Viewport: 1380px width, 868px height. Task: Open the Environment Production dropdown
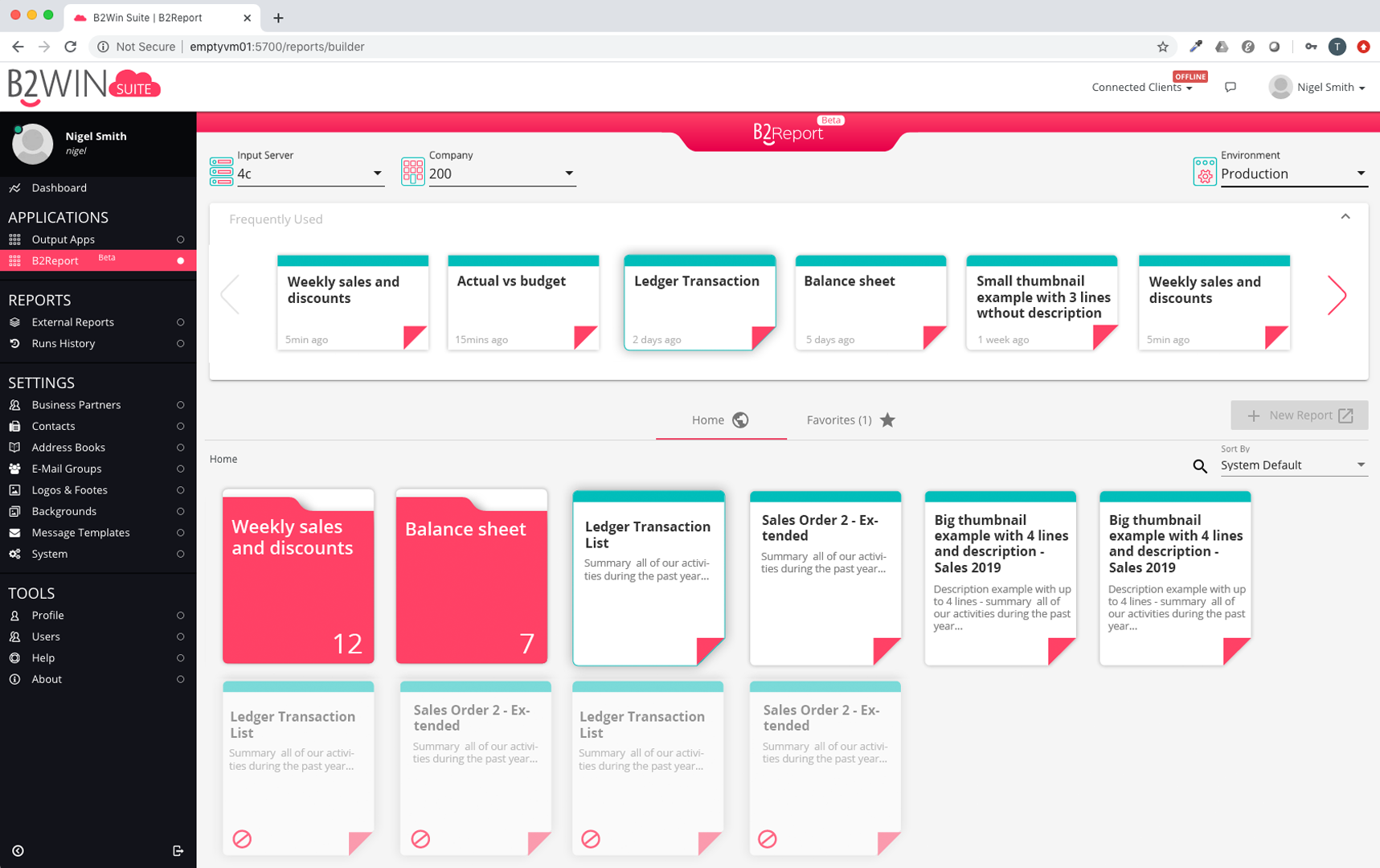click(1294, 174)
